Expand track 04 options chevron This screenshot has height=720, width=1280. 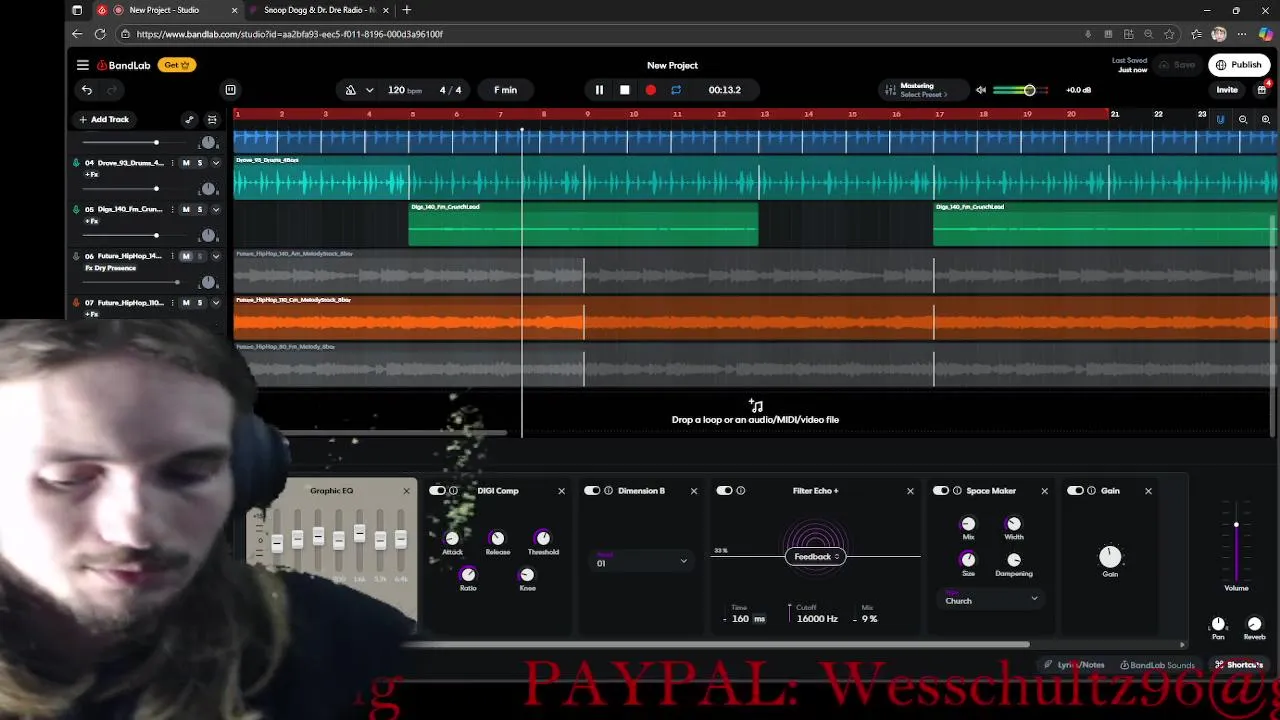click(215, 163)
